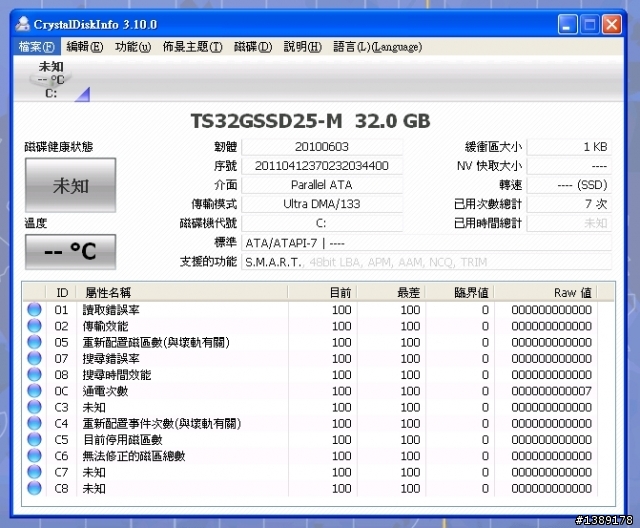The width and height of the screenshot is (640, 528).
Task: Click the serial number field 20110412370232034400
Action: [322, 166]
